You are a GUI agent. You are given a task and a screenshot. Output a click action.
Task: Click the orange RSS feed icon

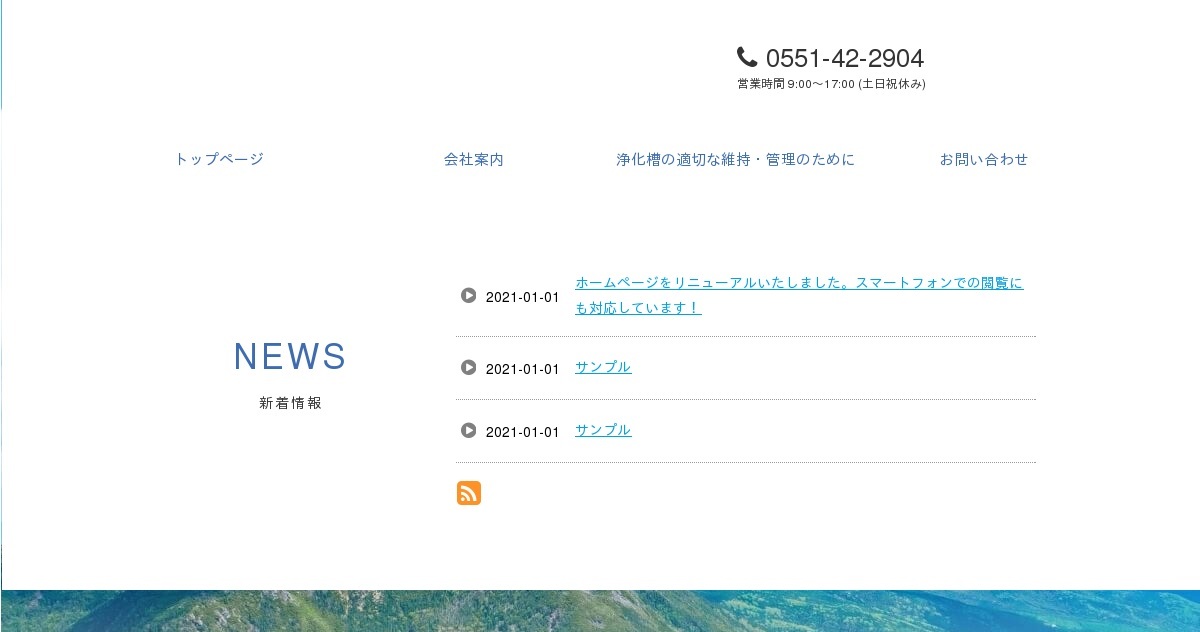(469, 493)
